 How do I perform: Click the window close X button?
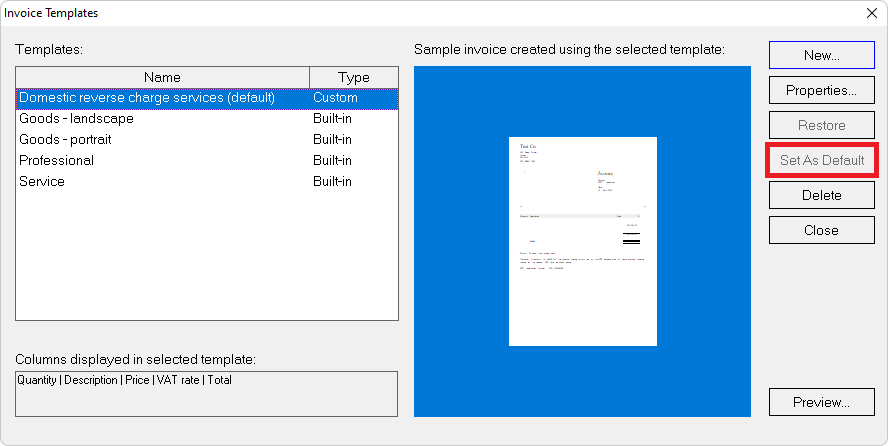(x=870, y=13)
